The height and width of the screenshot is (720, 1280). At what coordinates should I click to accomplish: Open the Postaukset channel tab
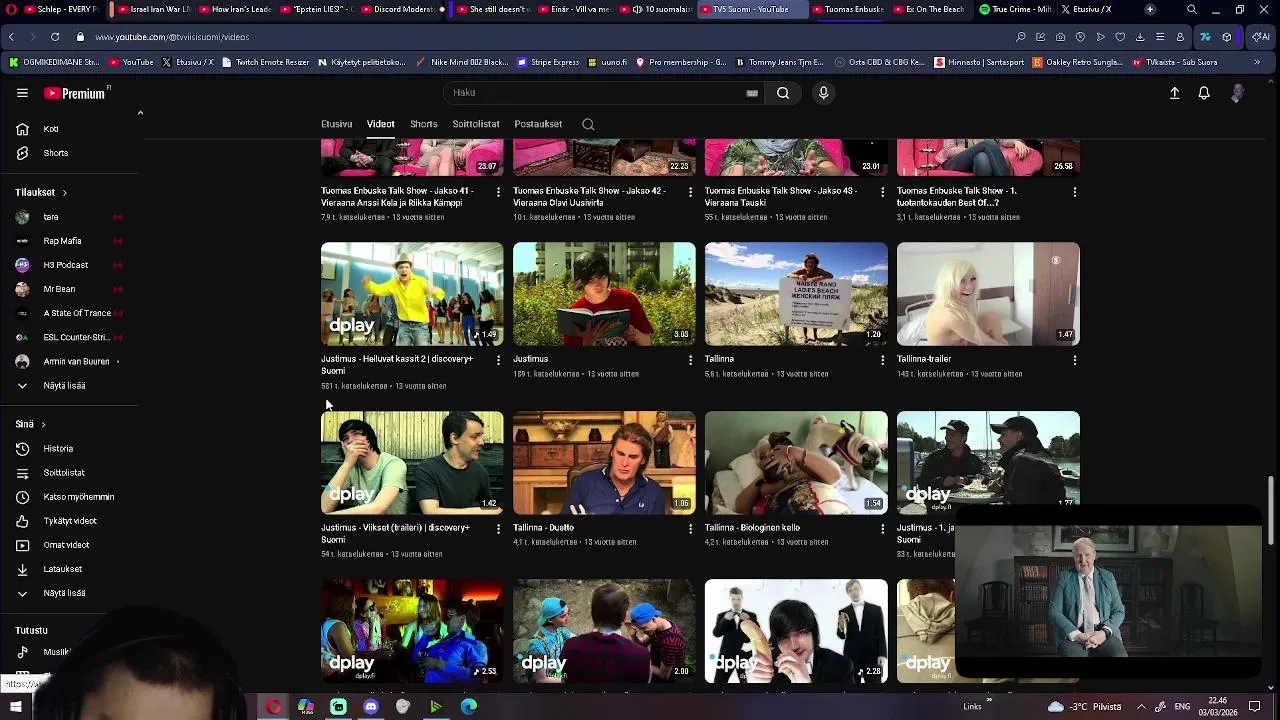pyautogui.click(x=538, y=124)
